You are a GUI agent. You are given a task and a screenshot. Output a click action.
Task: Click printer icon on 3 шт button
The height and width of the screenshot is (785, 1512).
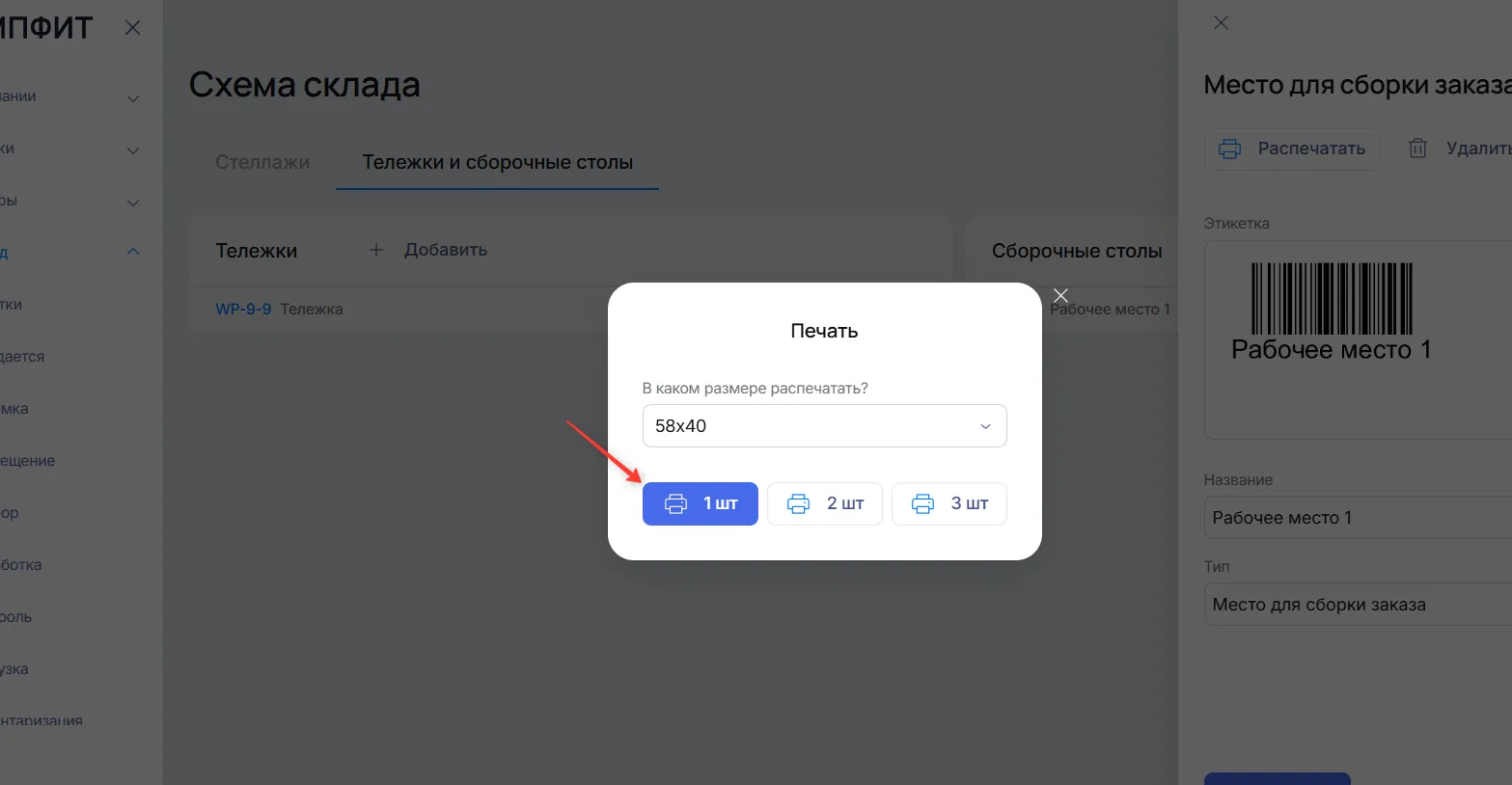click(x=923, y=503)
